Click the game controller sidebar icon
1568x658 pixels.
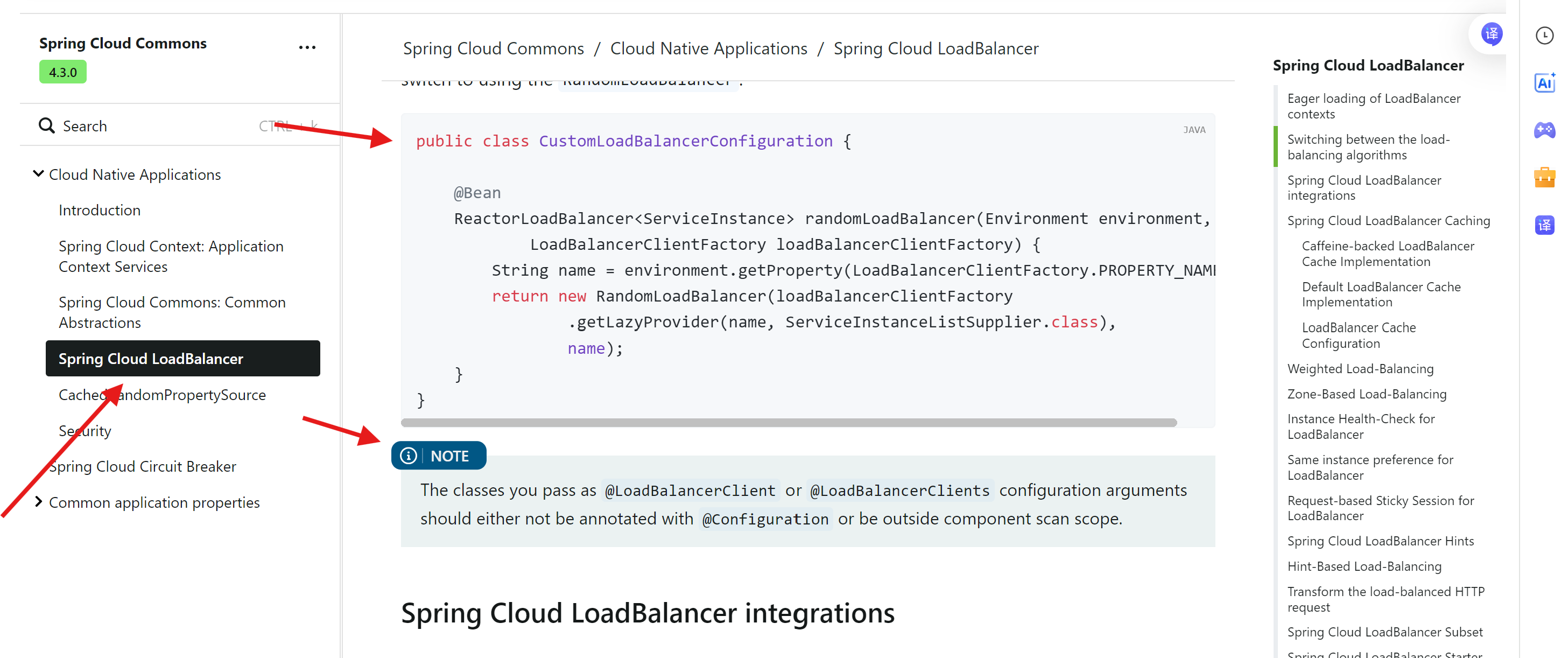(x=1544, y=130)
